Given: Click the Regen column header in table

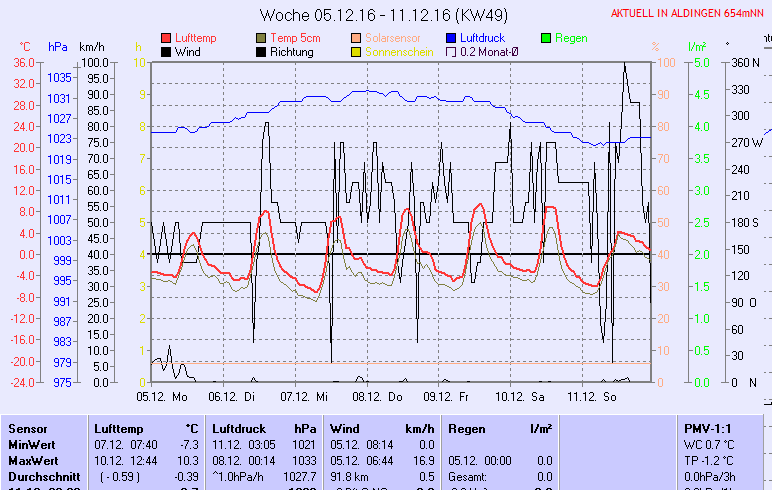Looking at the screenshot, I should 468,428.
